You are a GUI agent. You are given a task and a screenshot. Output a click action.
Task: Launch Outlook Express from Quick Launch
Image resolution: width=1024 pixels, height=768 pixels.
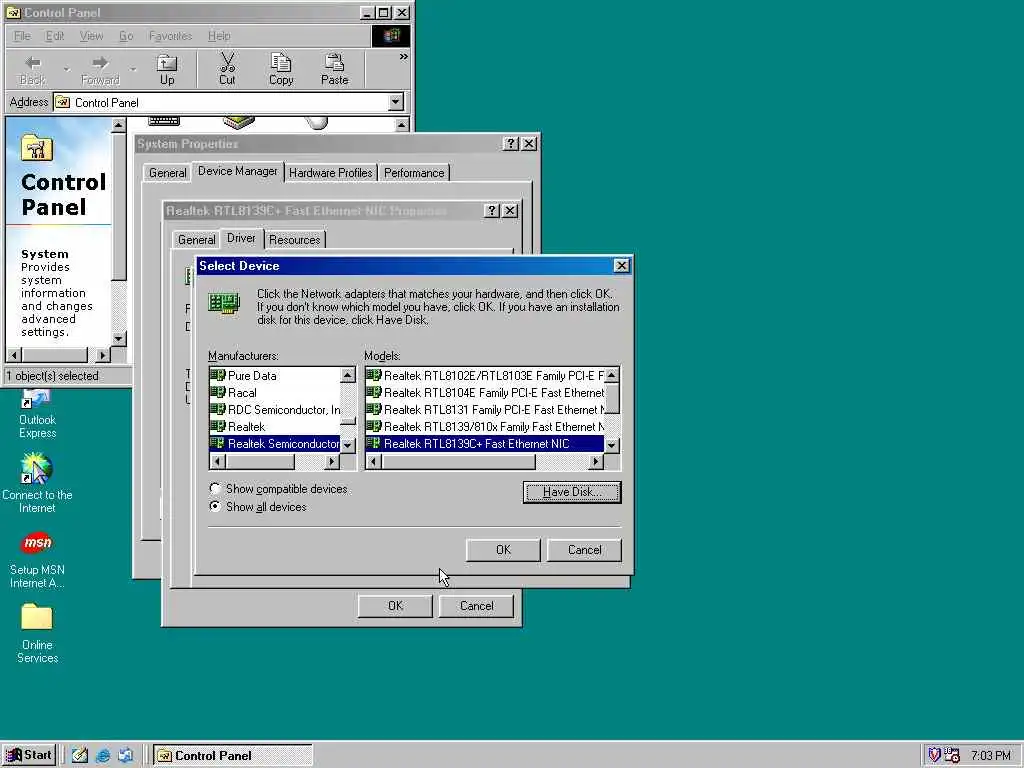[x=125, y=756]
